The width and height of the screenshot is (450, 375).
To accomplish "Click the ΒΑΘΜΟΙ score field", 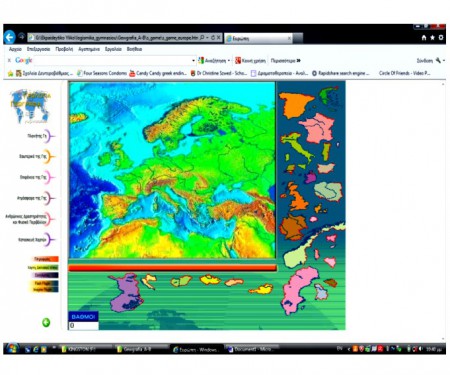I will pyautogui.click(x=83, y=325).
